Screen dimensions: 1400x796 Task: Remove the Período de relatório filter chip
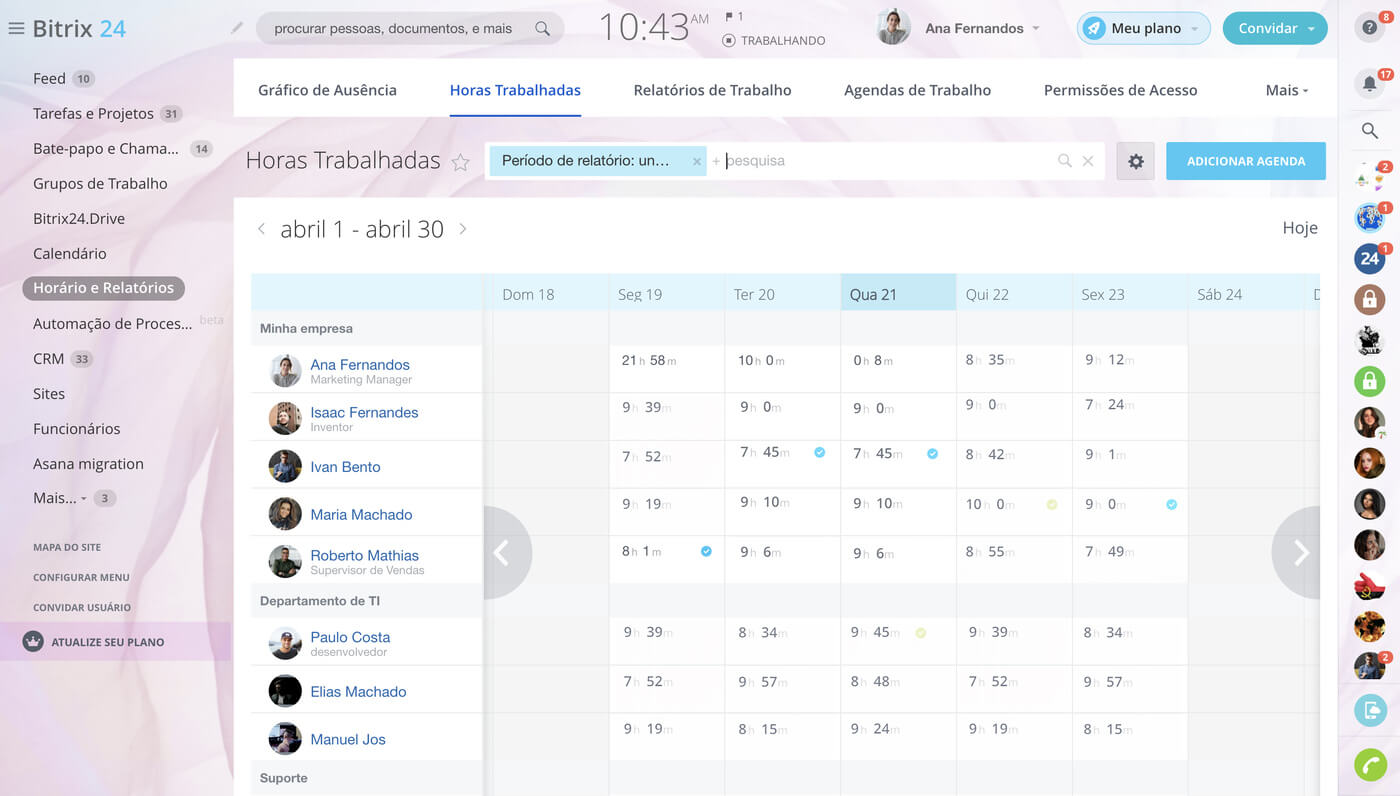pos(697,161)
